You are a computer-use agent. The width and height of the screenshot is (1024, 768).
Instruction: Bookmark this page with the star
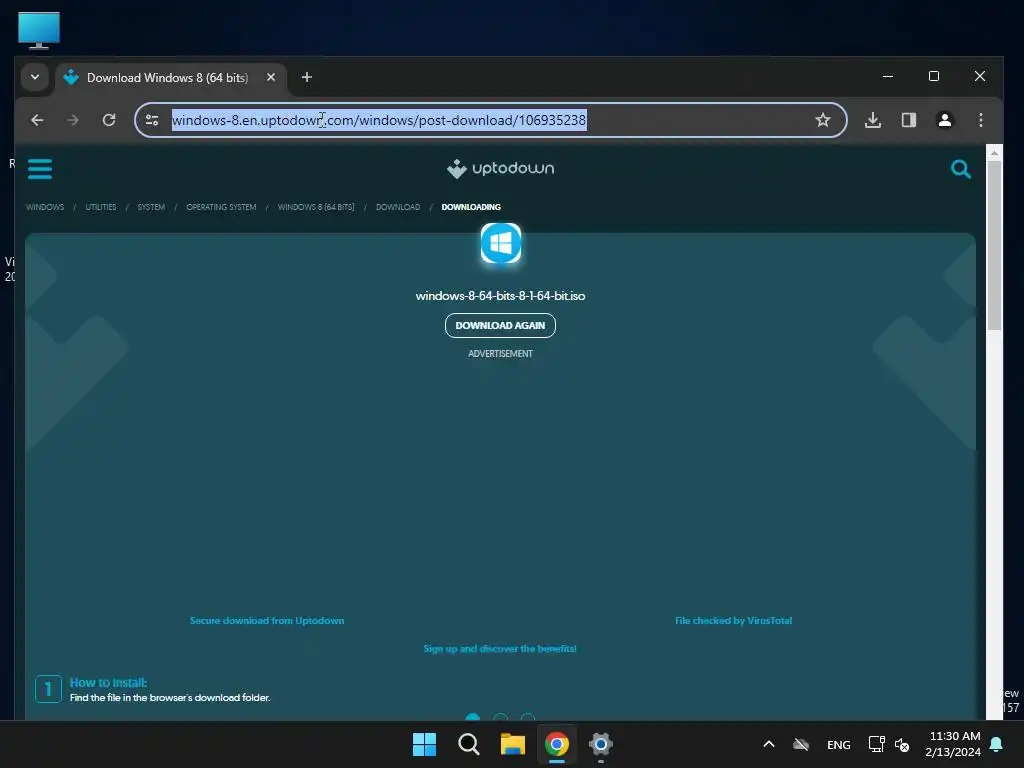click(x=823, y=120)
